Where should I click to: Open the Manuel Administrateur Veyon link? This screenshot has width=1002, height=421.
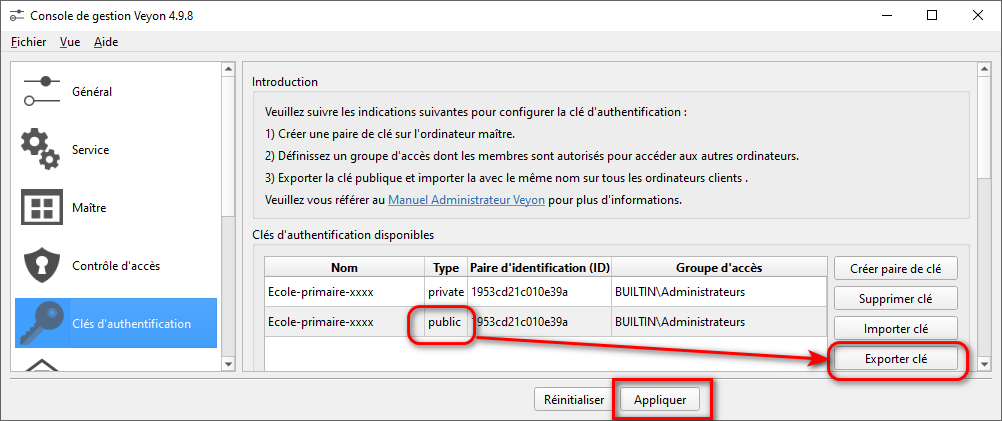pyautogui.click(x=466, y=200)
